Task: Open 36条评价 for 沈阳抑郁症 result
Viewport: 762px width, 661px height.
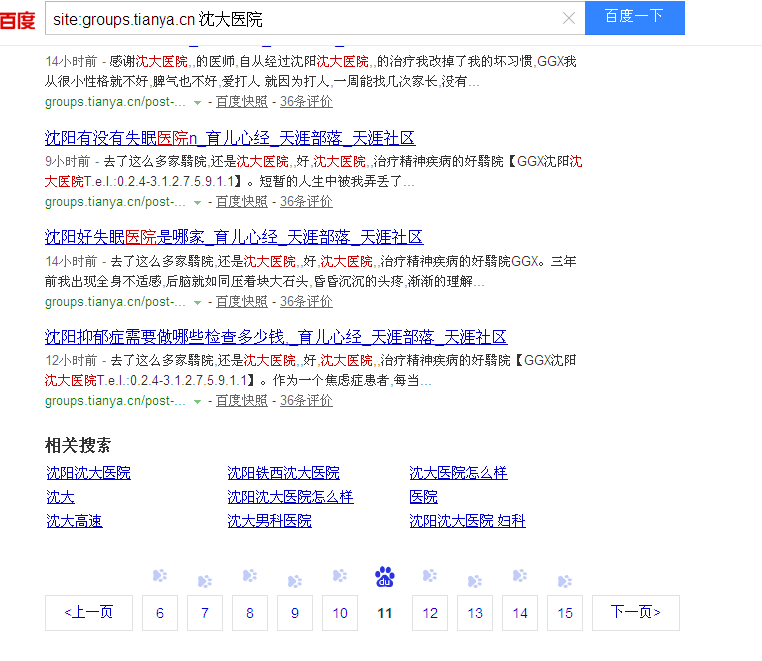Action: click(306, 400)
